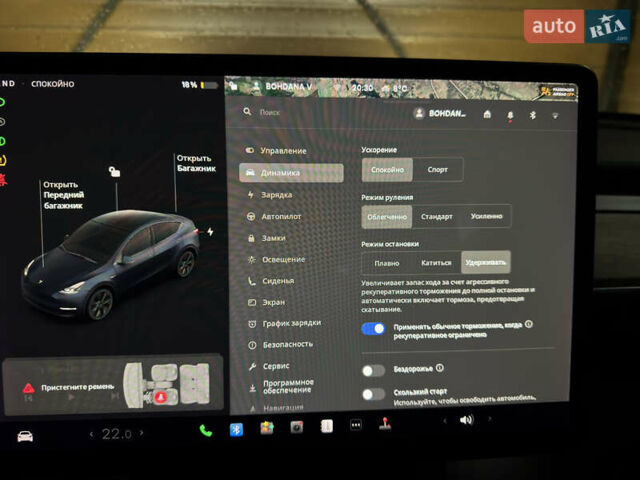Launch the joystick arcade icon
This screenshot has height=480, width=640.
[x=385, y=424]
